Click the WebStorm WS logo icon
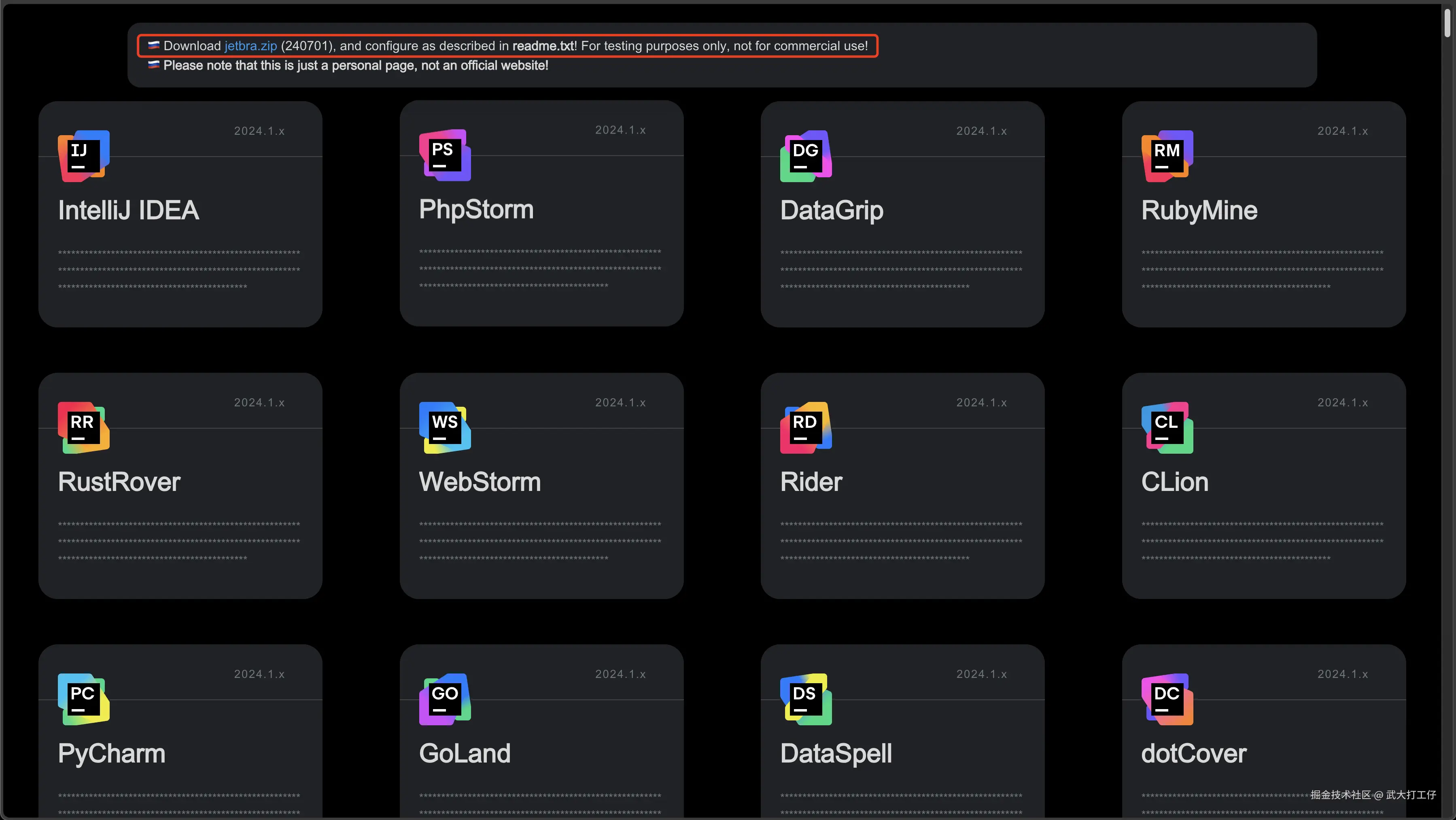 445,428
